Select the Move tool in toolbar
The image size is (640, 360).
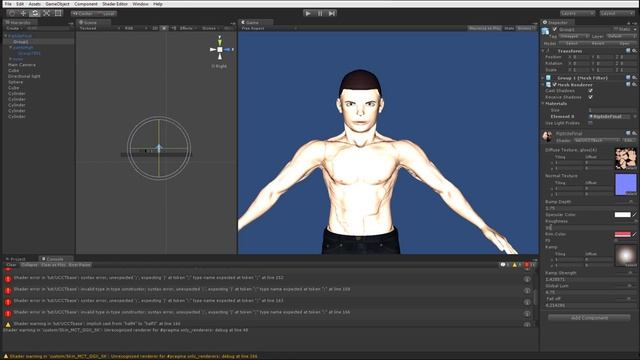[x=23, y=13]
